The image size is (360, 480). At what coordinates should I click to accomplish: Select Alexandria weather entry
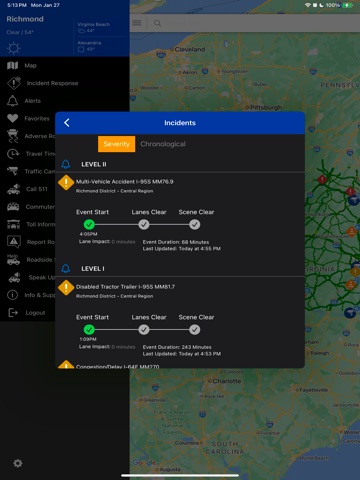tap(89, 46)
